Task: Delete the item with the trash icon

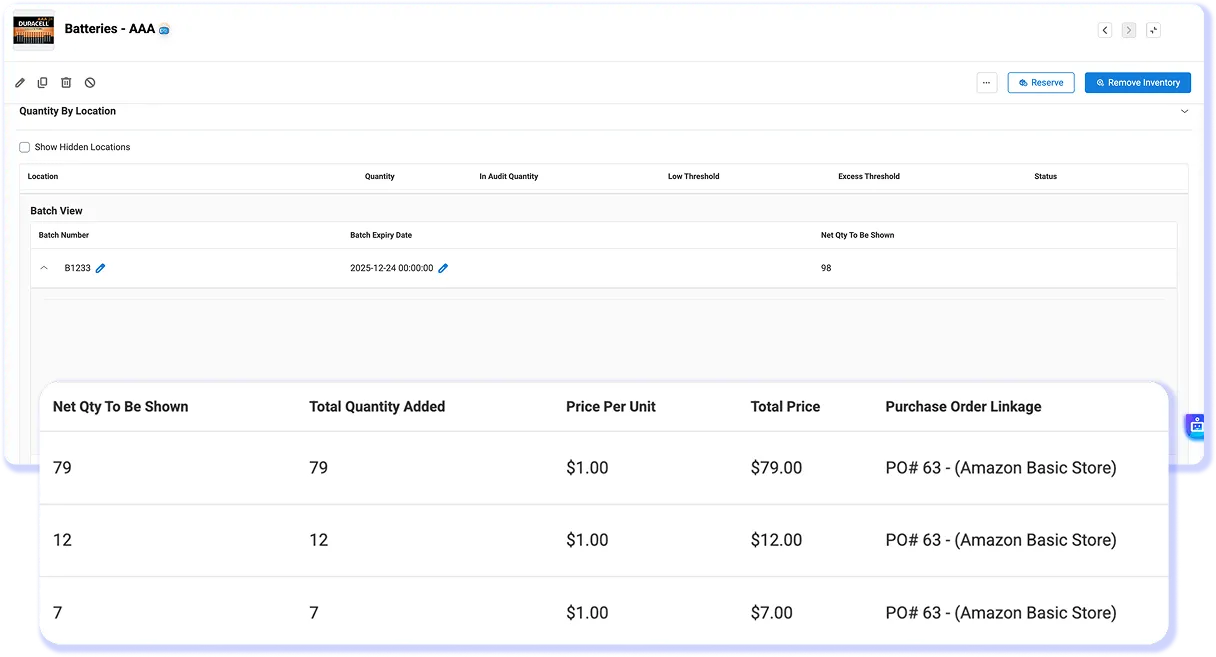Action: tap(66, 83)
